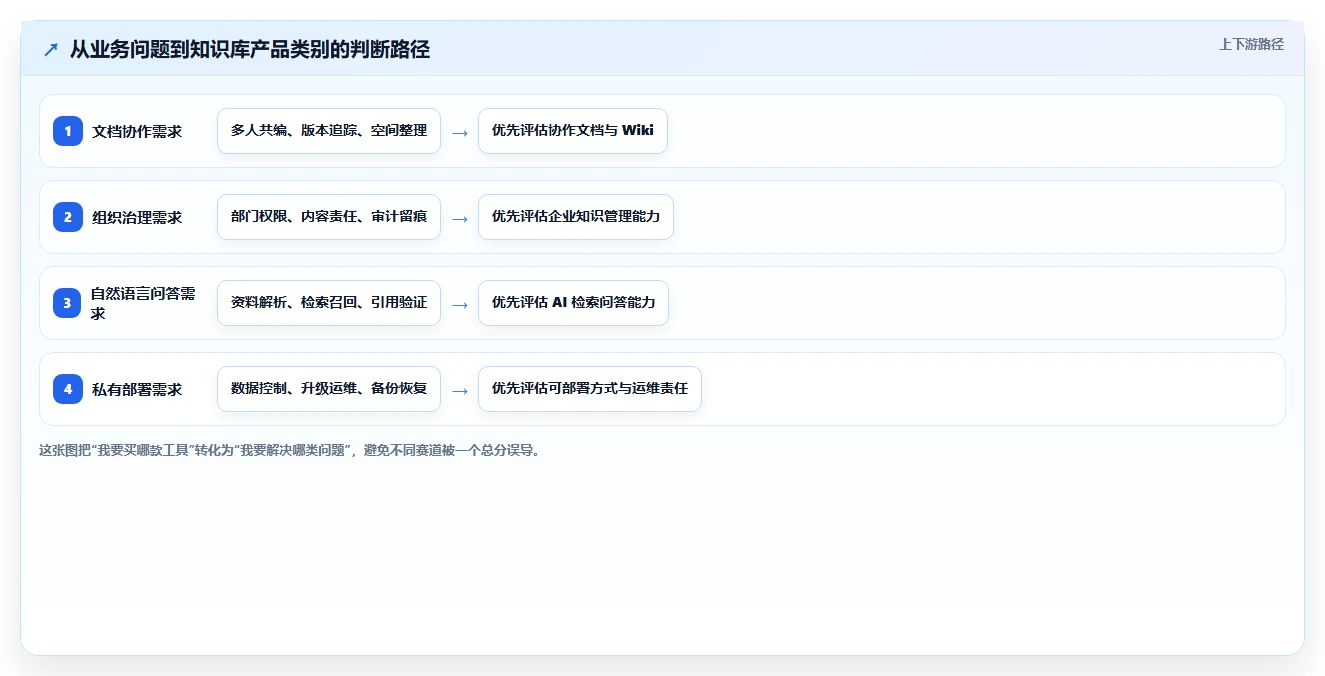Screen dimensions: 1325x676
Task: Click the arrow in the 私有部署需求 row
Action: (x=460, y=390)
